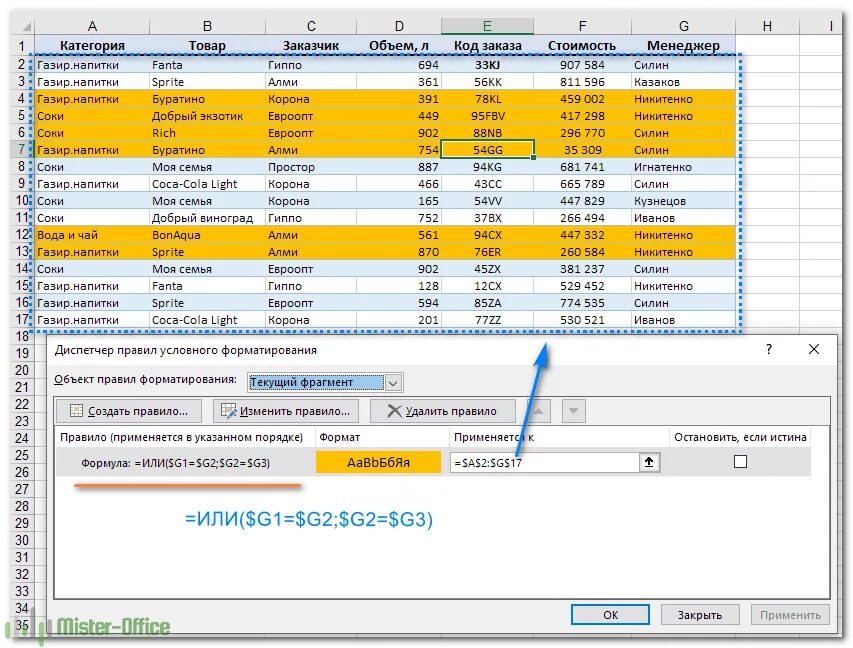Select column F header

pos(582,26)
